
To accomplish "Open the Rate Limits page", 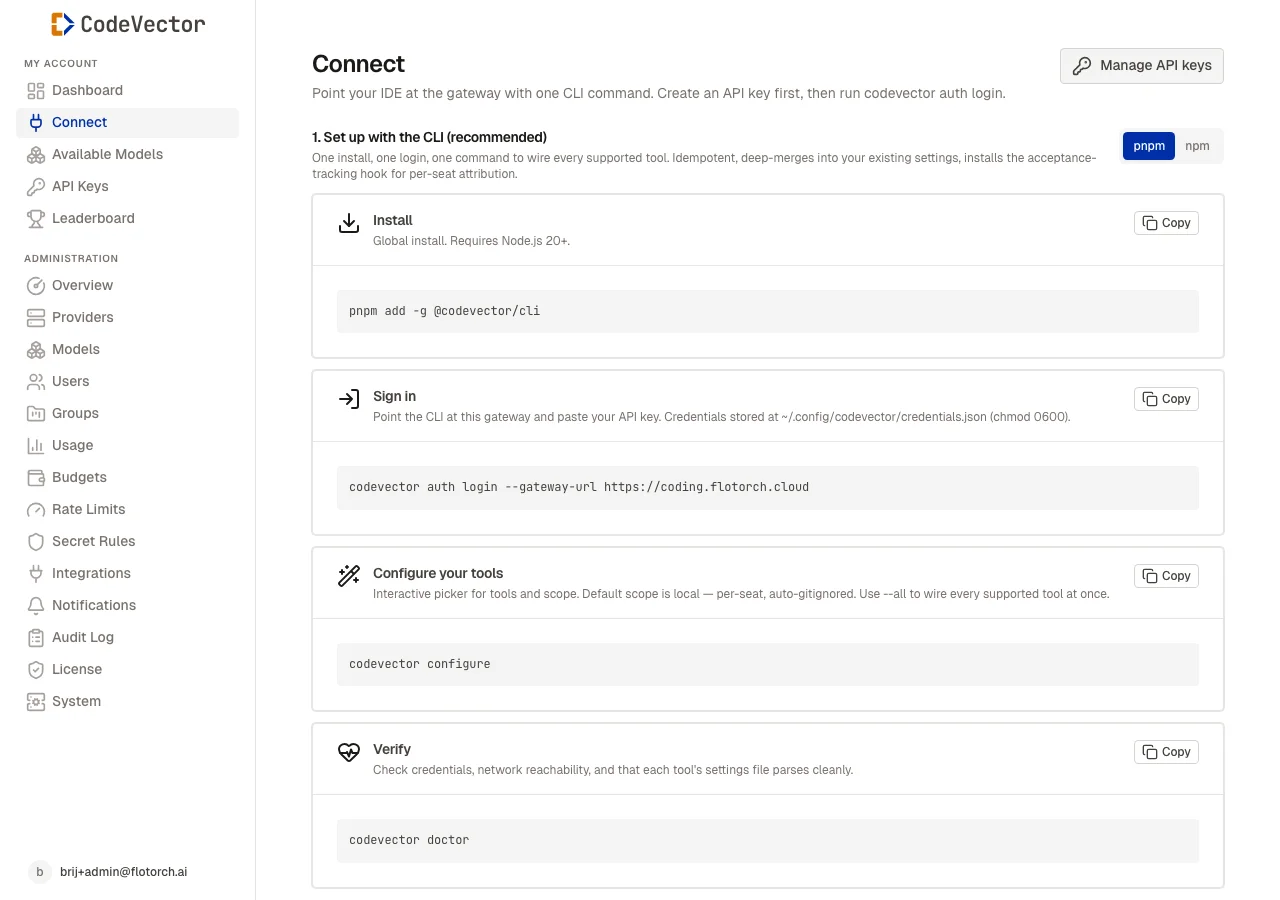I will (128, 510).
